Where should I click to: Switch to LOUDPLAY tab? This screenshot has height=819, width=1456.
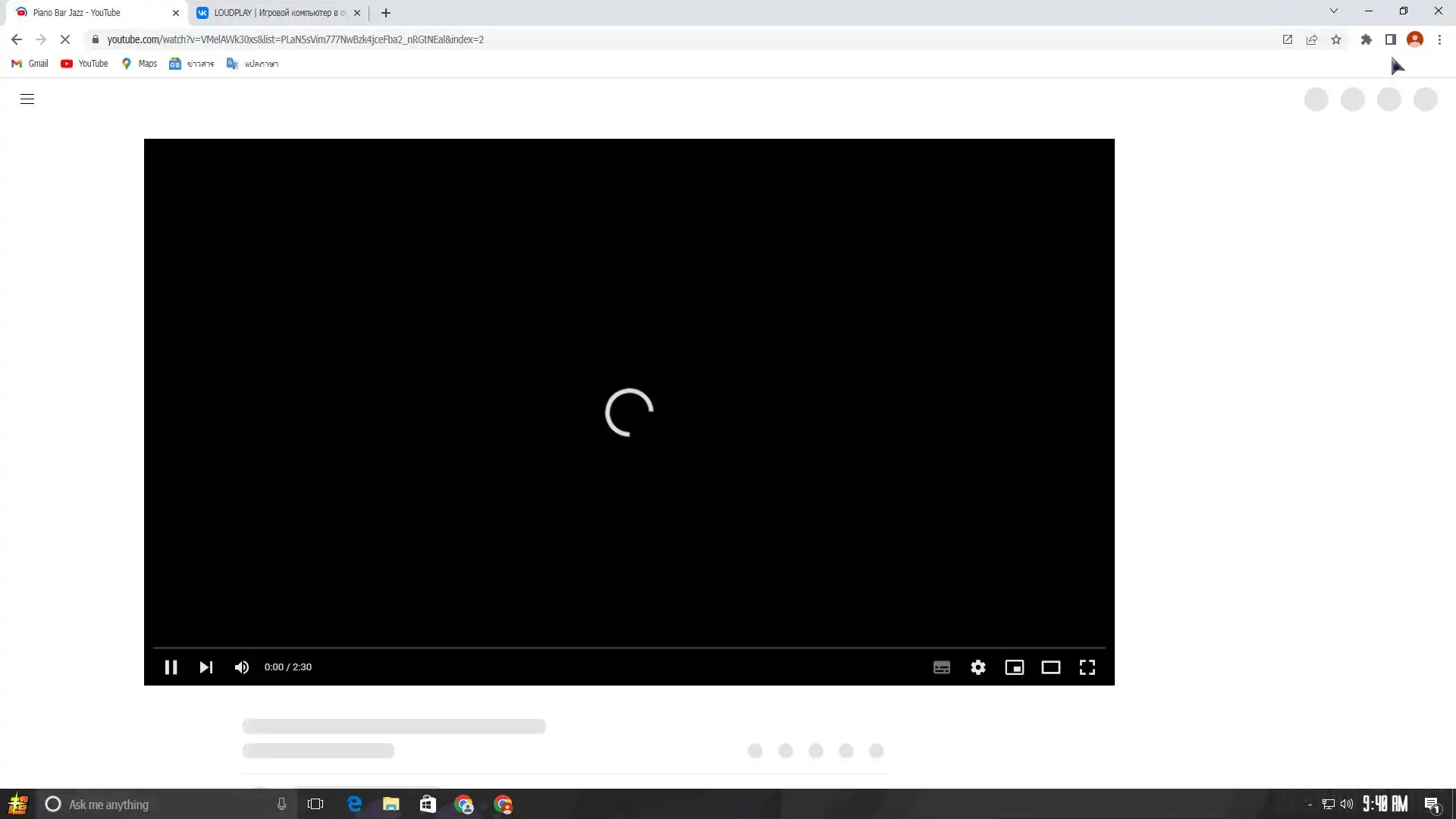pyautogui.click(x=277, y=13)
